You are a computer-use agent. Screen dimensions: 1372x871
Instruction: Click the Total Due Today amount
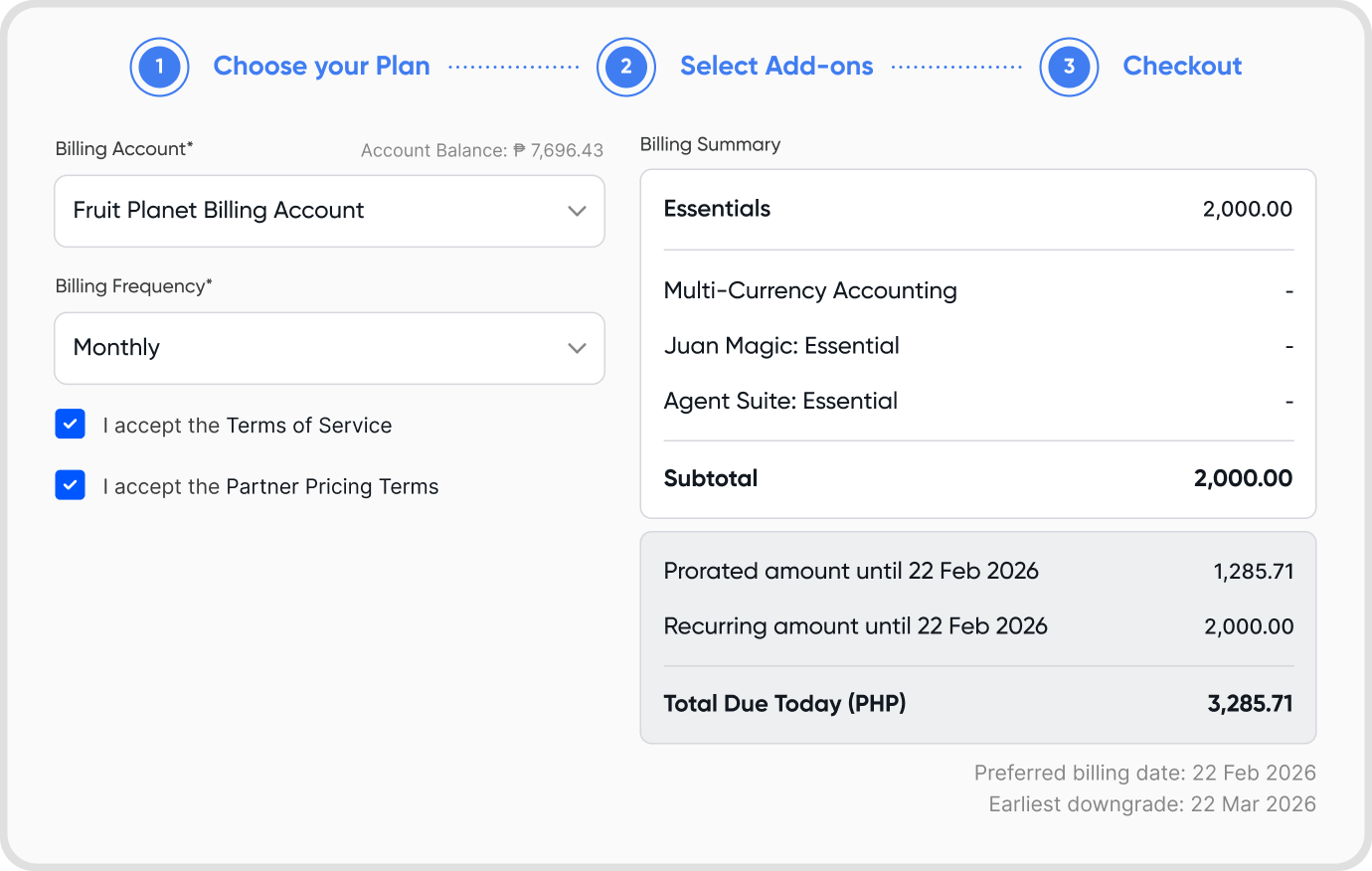pos(1250,704)
